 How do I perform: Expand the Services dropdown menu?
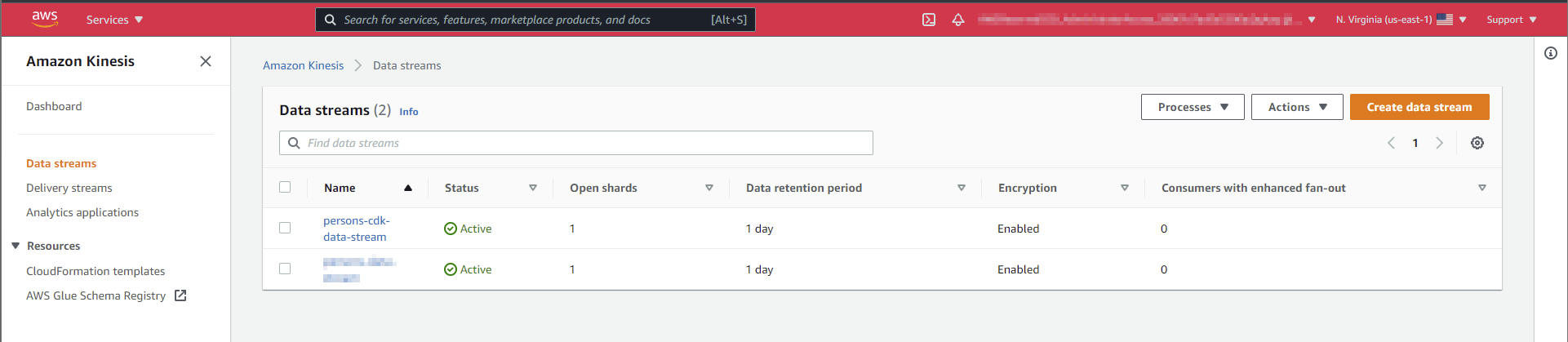[x=114, y=20]
